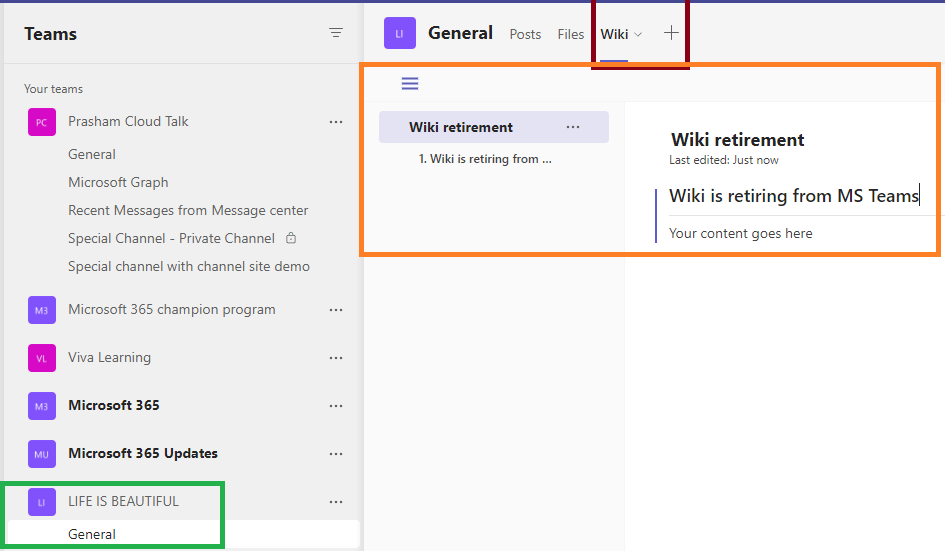Expand the Prasham Cloud Talk team name
This screenshot has width=945, height=551.
[128, 121]
